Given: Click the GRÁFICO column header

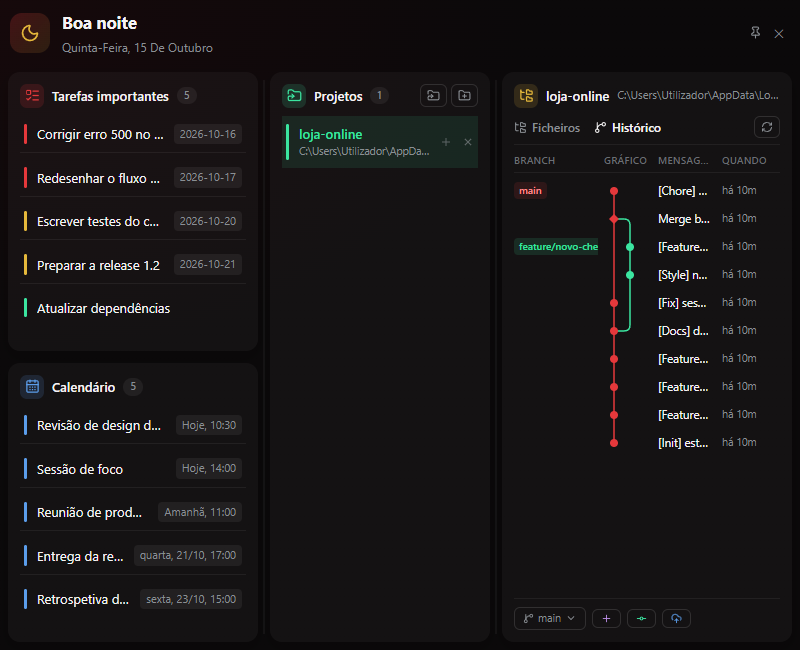Looking at the screenshot, I should point(625,161).
